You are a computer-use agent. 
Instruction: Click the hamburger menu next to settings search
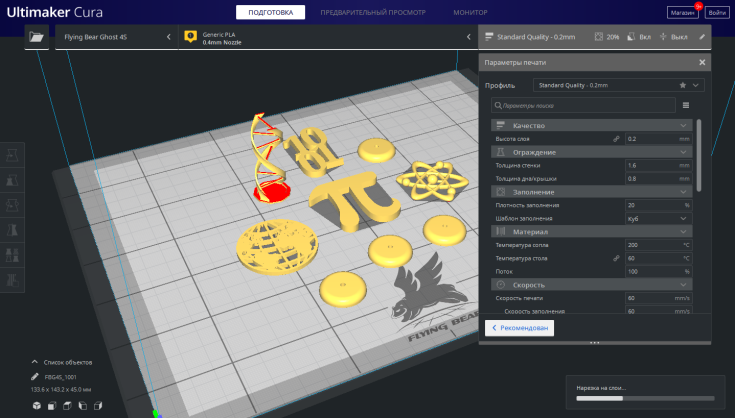tap(686, 105)
